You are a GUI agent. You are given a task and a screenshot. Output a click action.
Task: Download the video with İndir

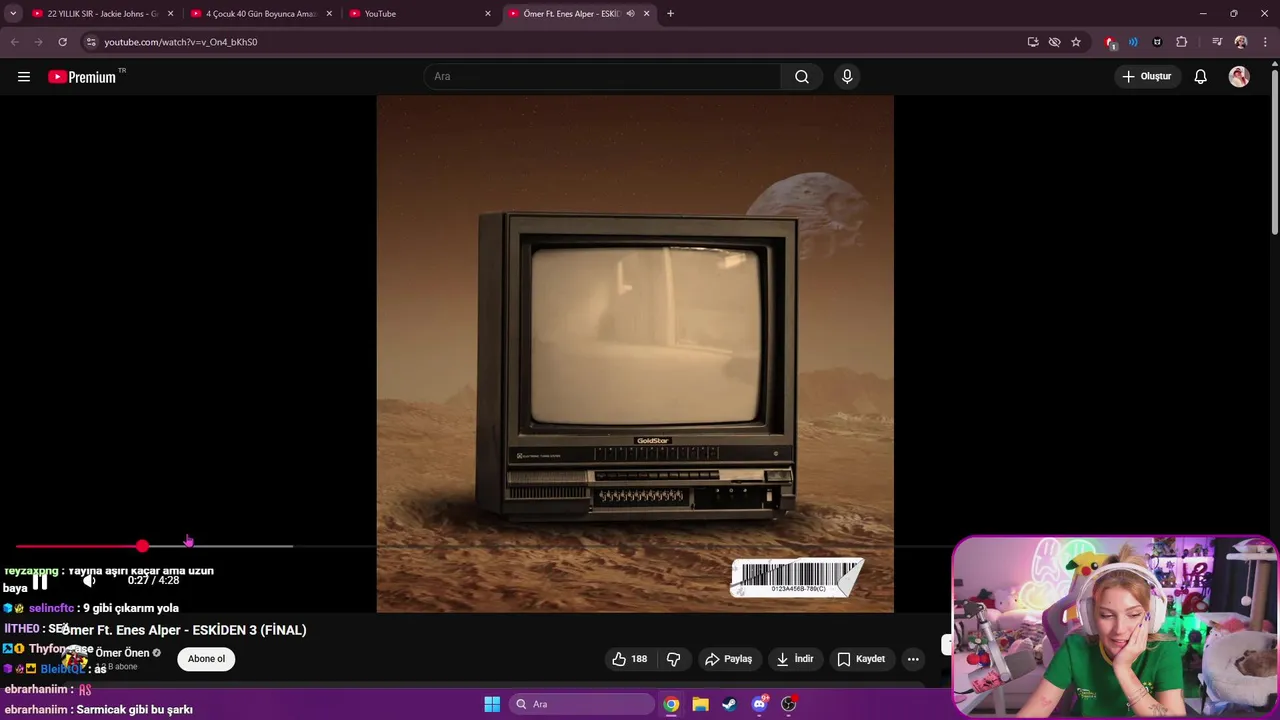click(x=795, y=659)
